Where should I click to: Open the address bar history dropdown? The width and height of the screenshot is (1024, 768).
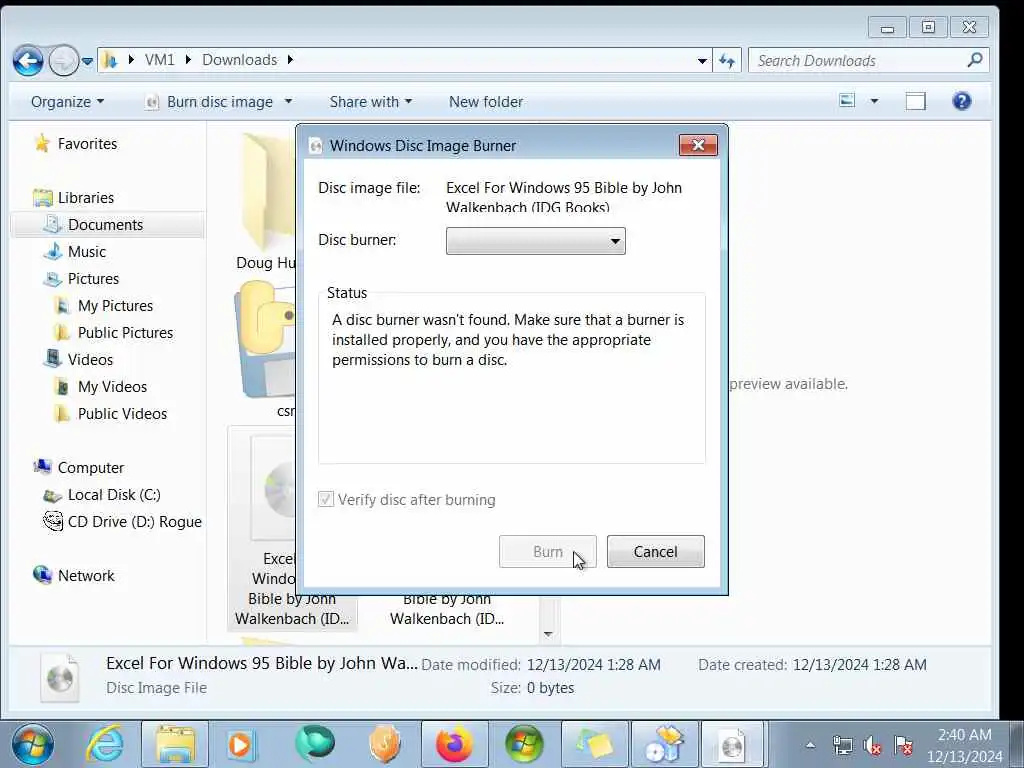702,61
